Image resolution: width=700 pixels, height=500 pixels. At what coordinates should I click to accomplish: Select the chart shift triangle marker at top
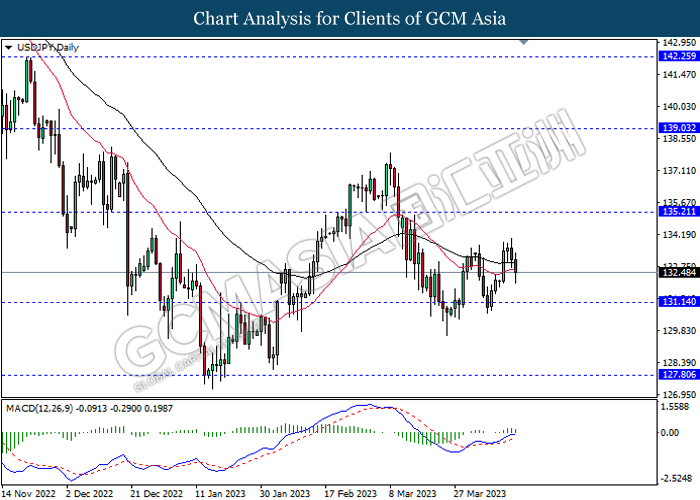tap(524, 42)
